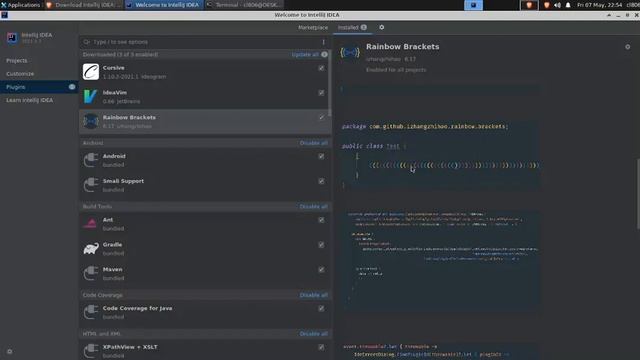Viewport: 640px width, 360px height.
Task: Switch to the Installed tab
Action: coord(352,27)
